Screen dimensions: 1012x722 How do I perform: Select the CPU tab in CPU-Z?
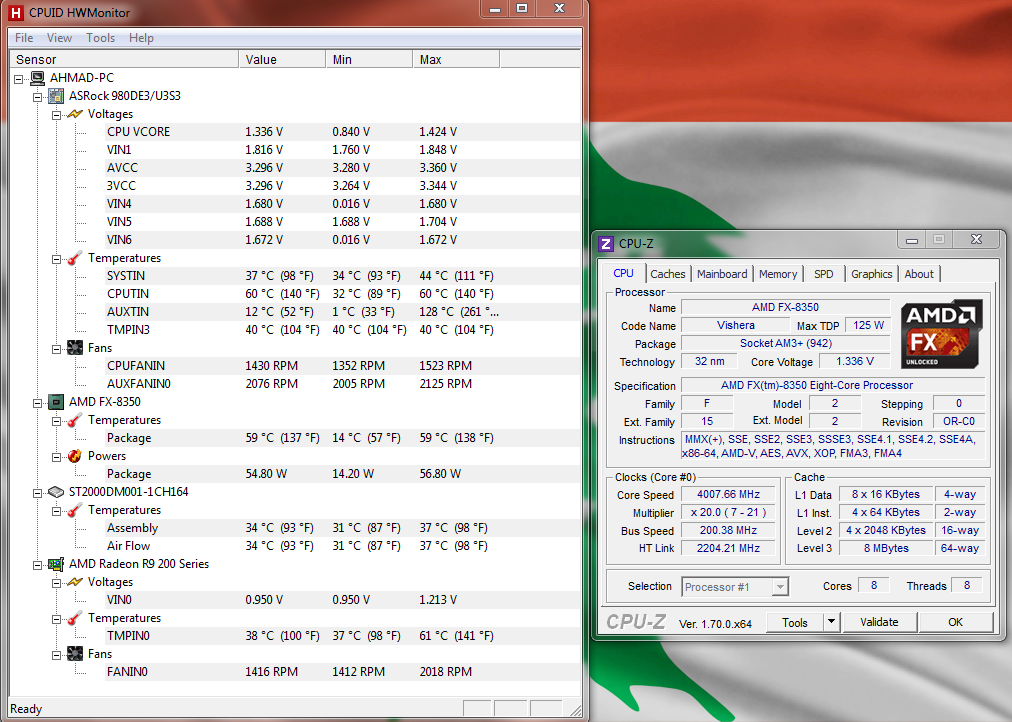(x=623, y=273)
